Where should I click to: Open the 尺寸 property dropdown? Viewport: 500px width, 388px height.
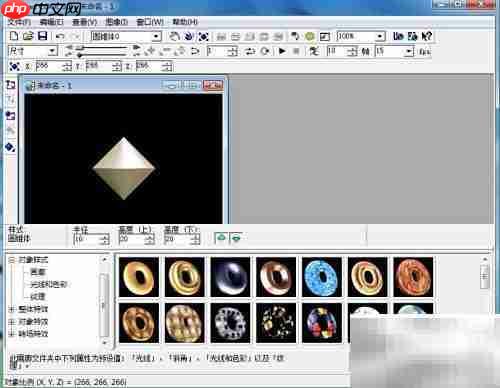click(52, 51)
